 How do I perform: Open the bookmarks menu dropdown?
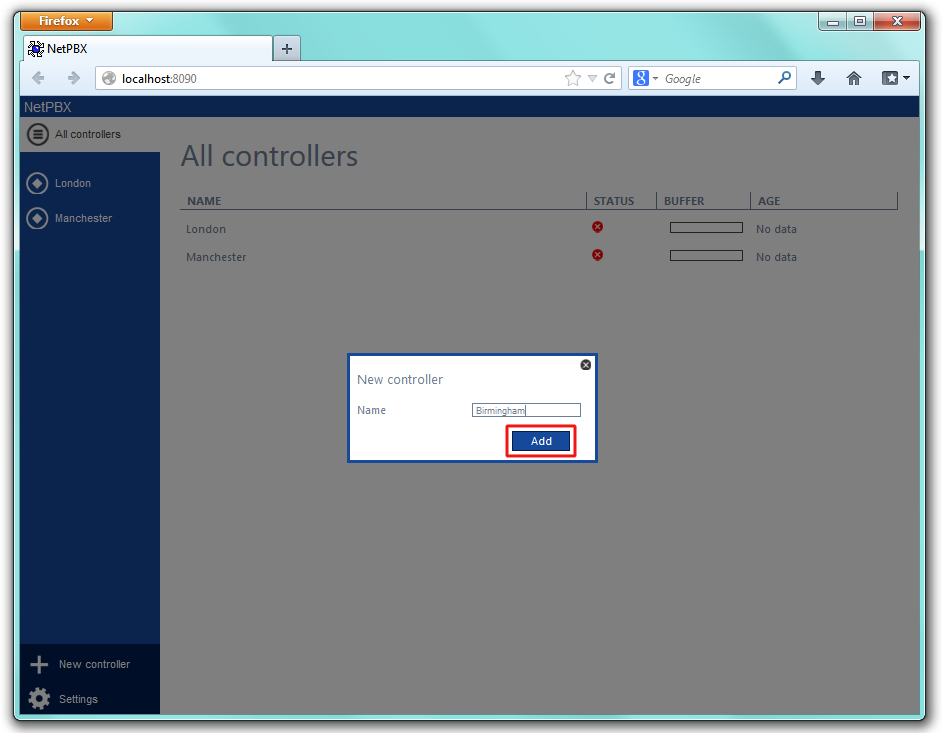click(895, 78)
